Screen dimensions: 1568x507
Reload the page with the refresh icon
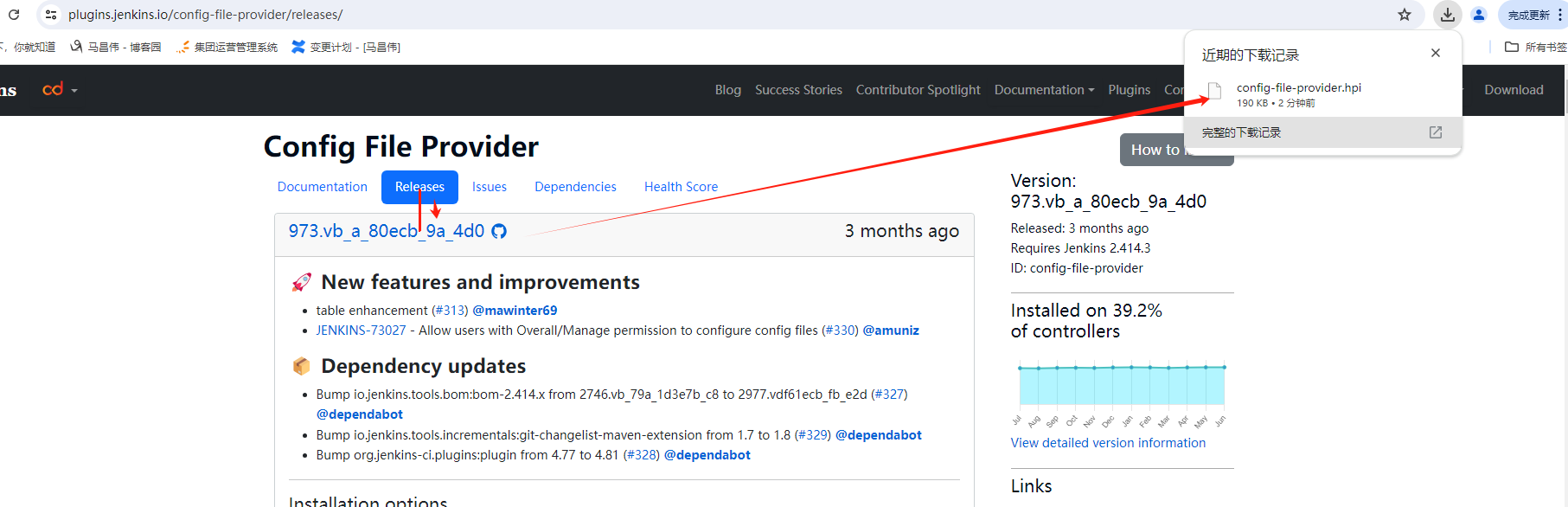tap(14, 15)
